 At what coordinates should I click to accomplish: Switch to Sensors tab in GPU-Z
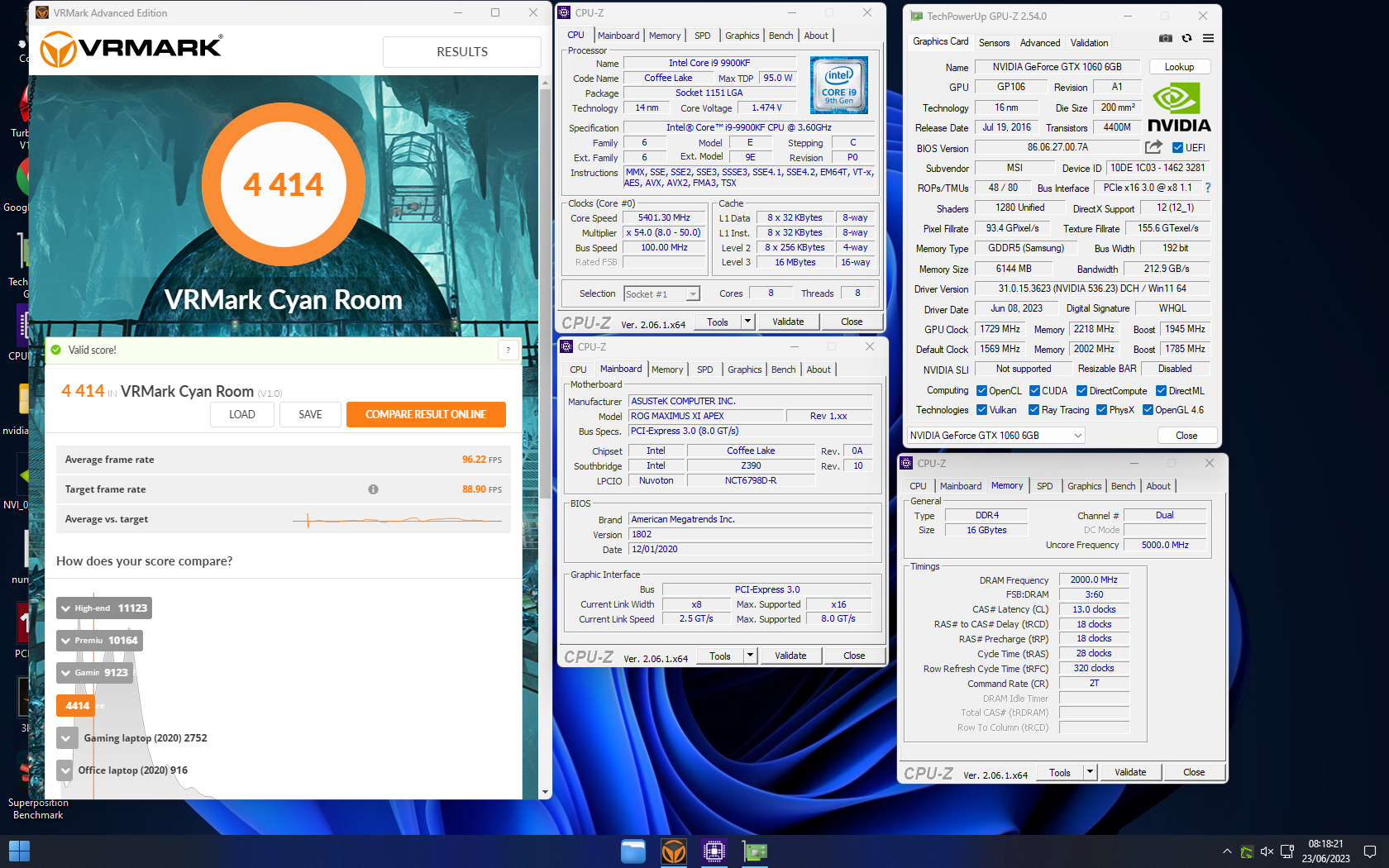click(994, 43)
